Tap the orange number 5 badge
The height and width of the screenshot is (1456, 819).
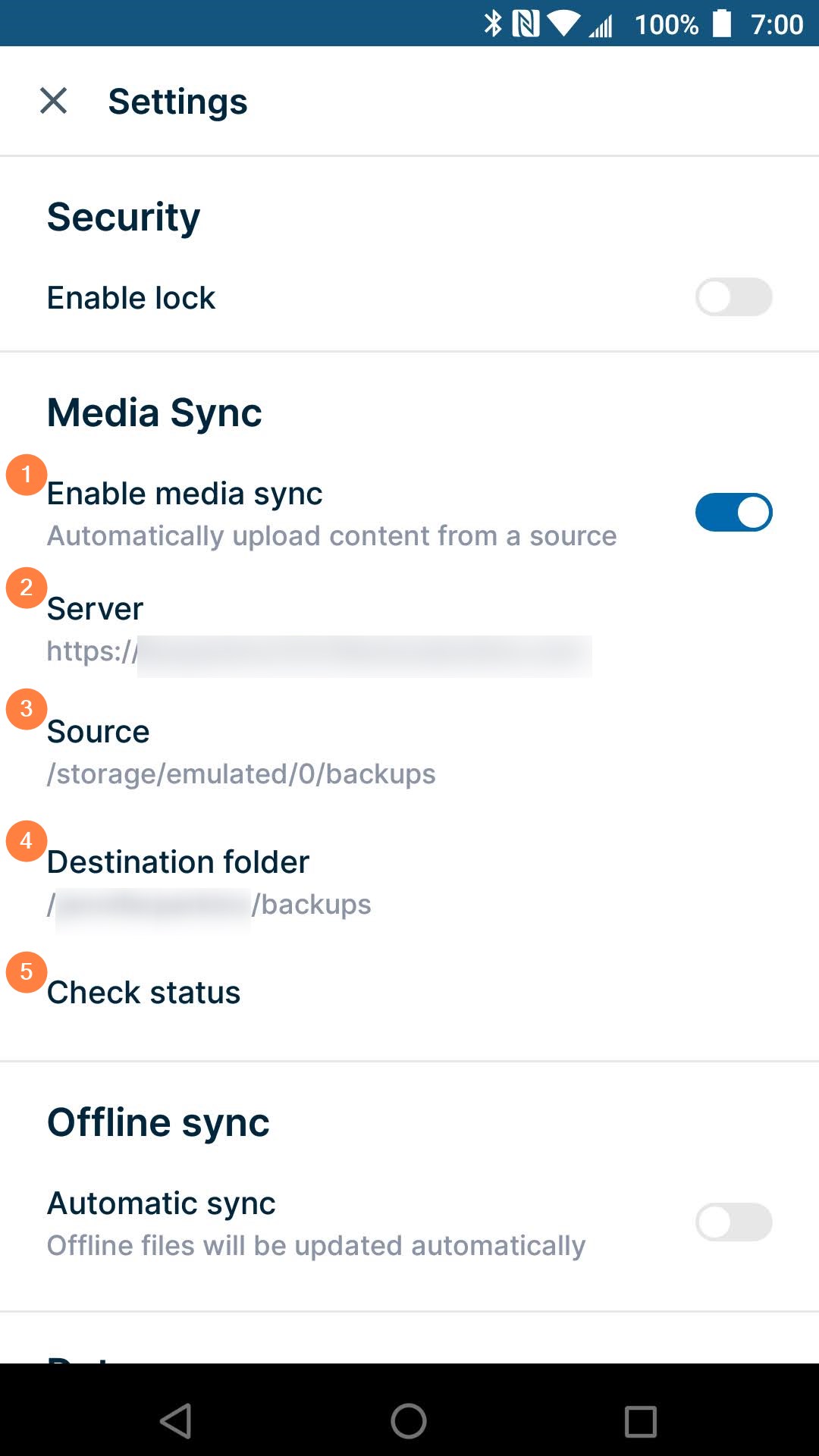(x=27, y=972)
